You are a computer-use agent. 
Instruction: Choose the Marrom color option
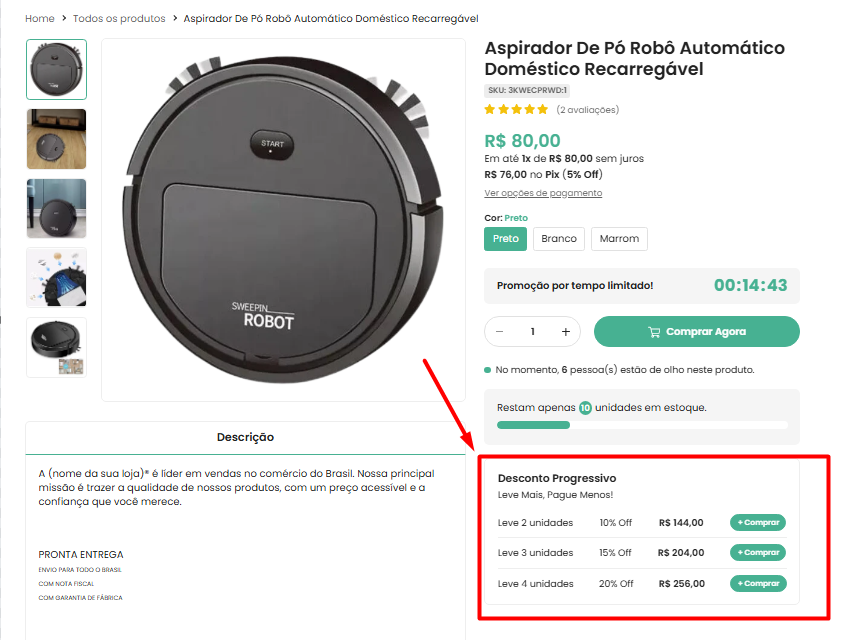coord(619,239)
